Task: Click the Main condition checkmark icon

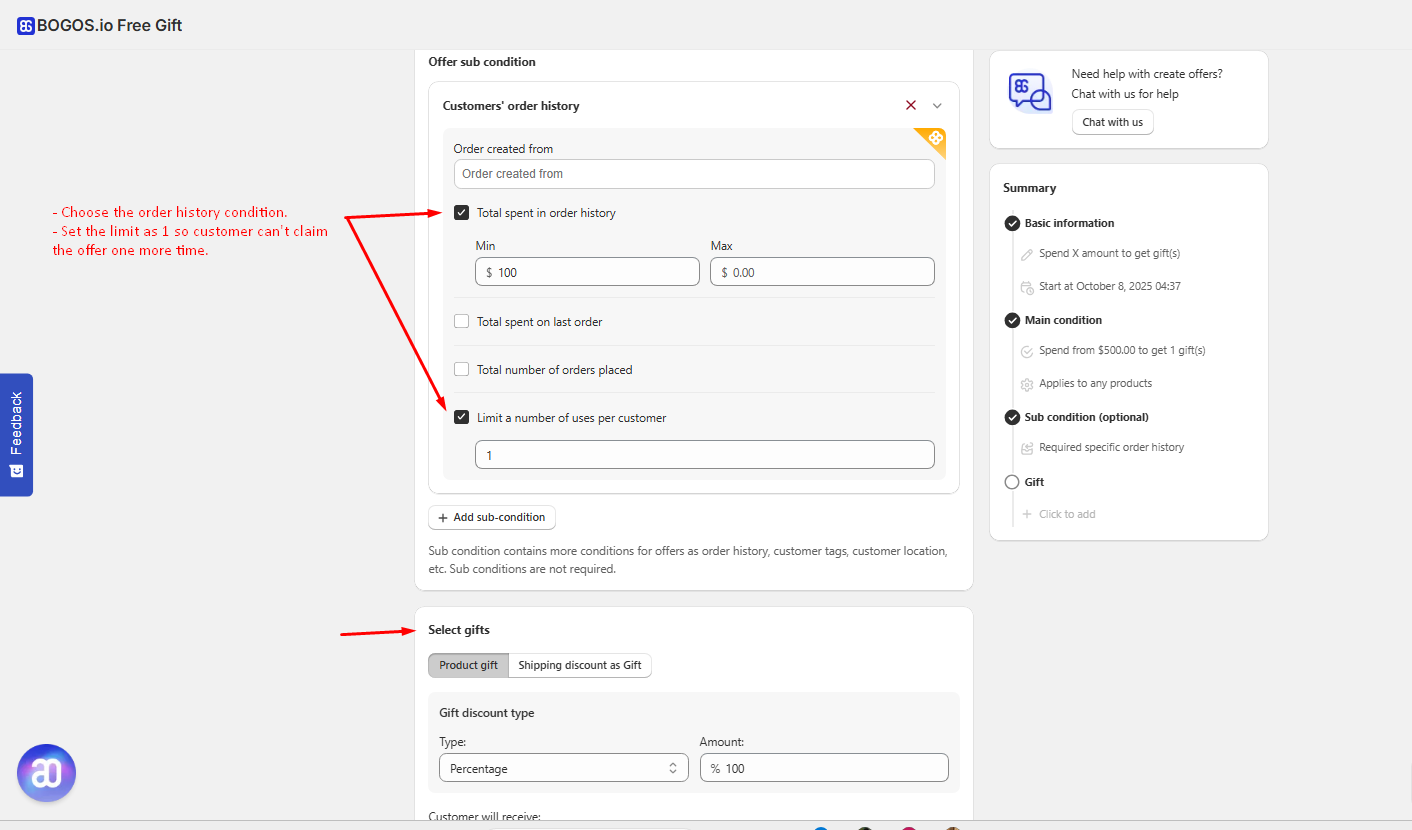Action: 1012,320
